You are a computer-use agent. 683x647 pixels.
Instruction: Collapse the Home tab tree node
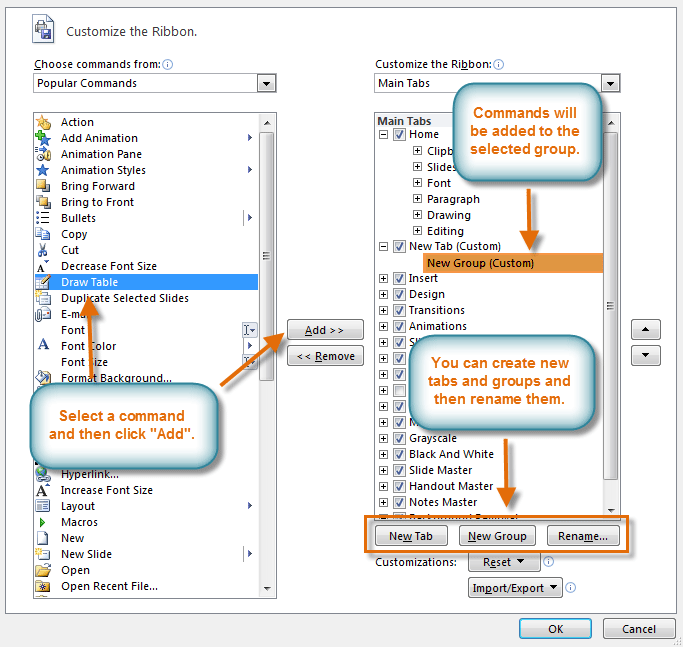pyautogui.click(x=383, y=134)
